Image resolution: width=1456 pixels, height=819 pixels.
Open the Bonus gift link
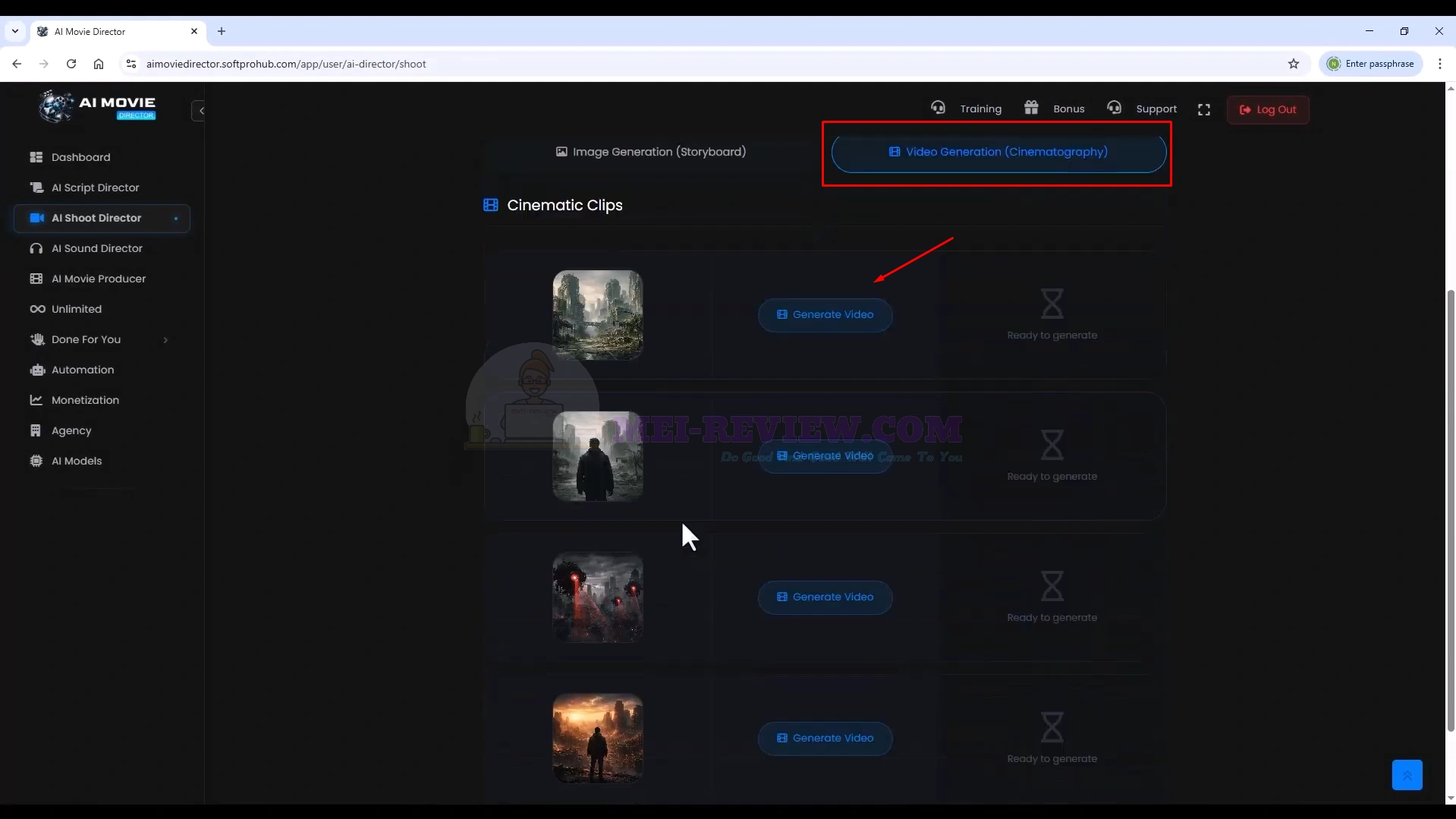(x=1054, y=109)
